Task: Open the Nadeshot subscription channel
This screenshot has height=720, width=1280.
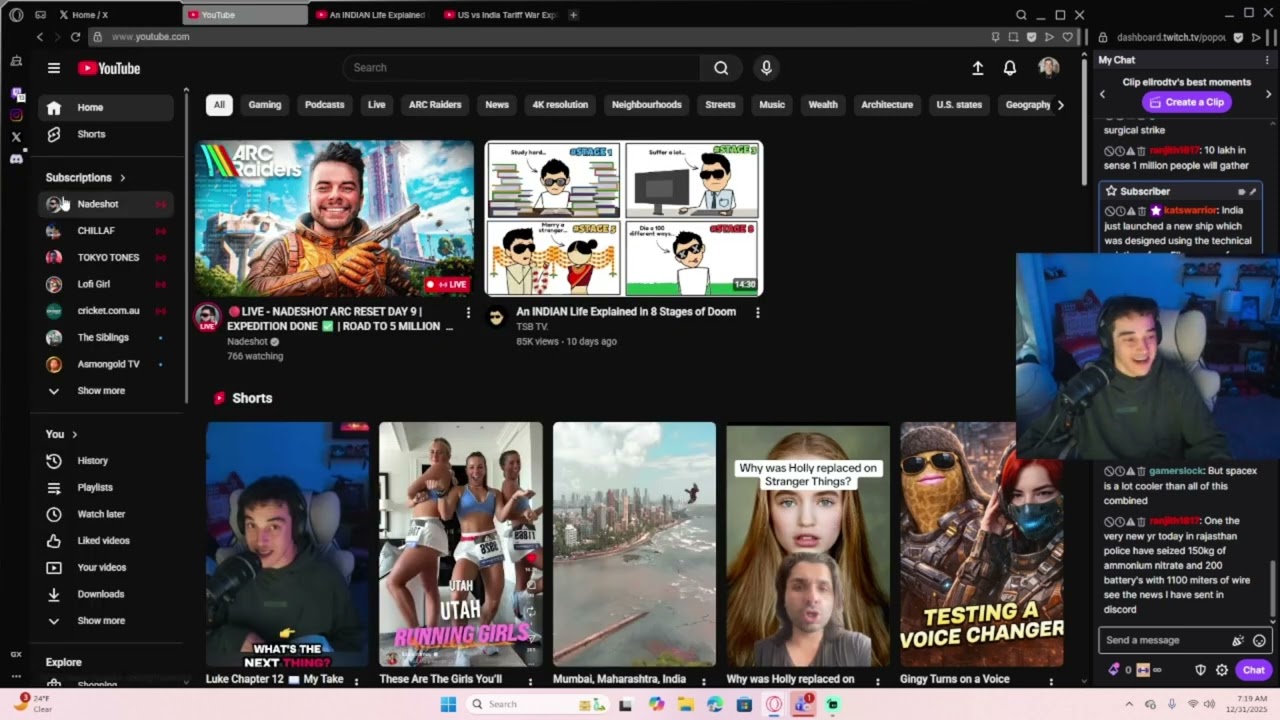Action: tap(106, 204)
